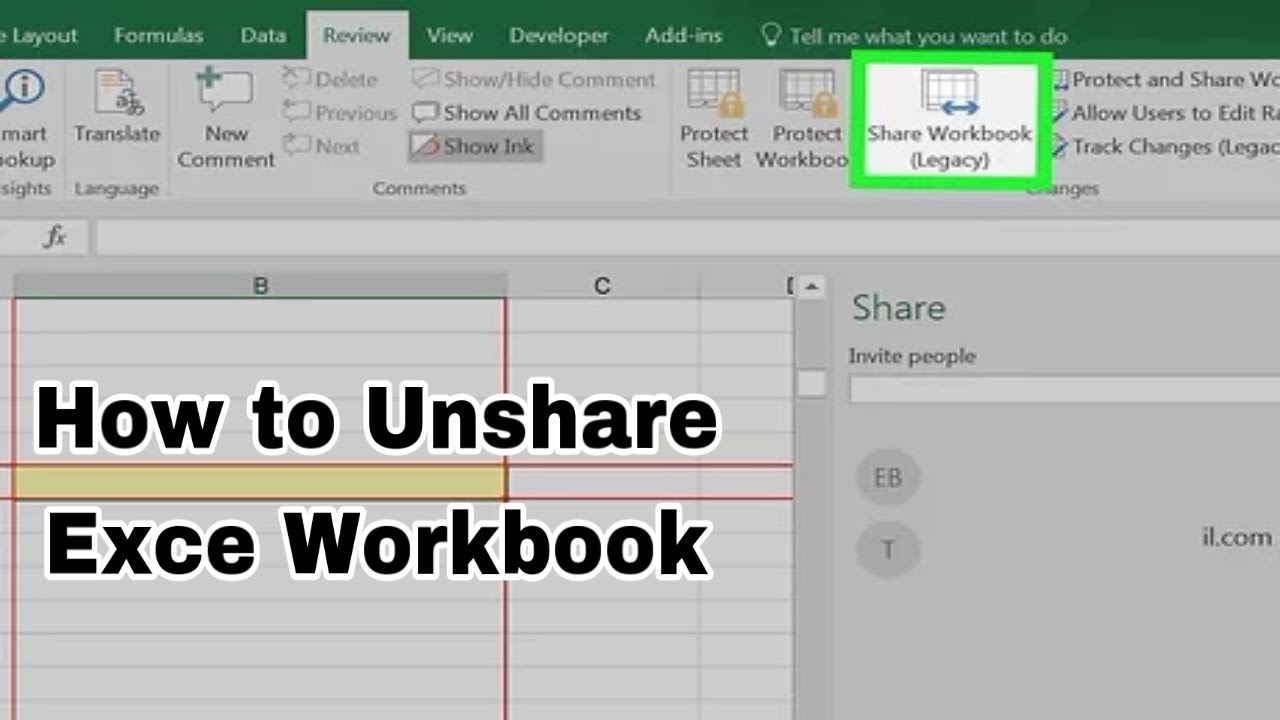Go to the Previous comment
Image resolution: width=1280 pixels, height=720 pixels.
340,113
